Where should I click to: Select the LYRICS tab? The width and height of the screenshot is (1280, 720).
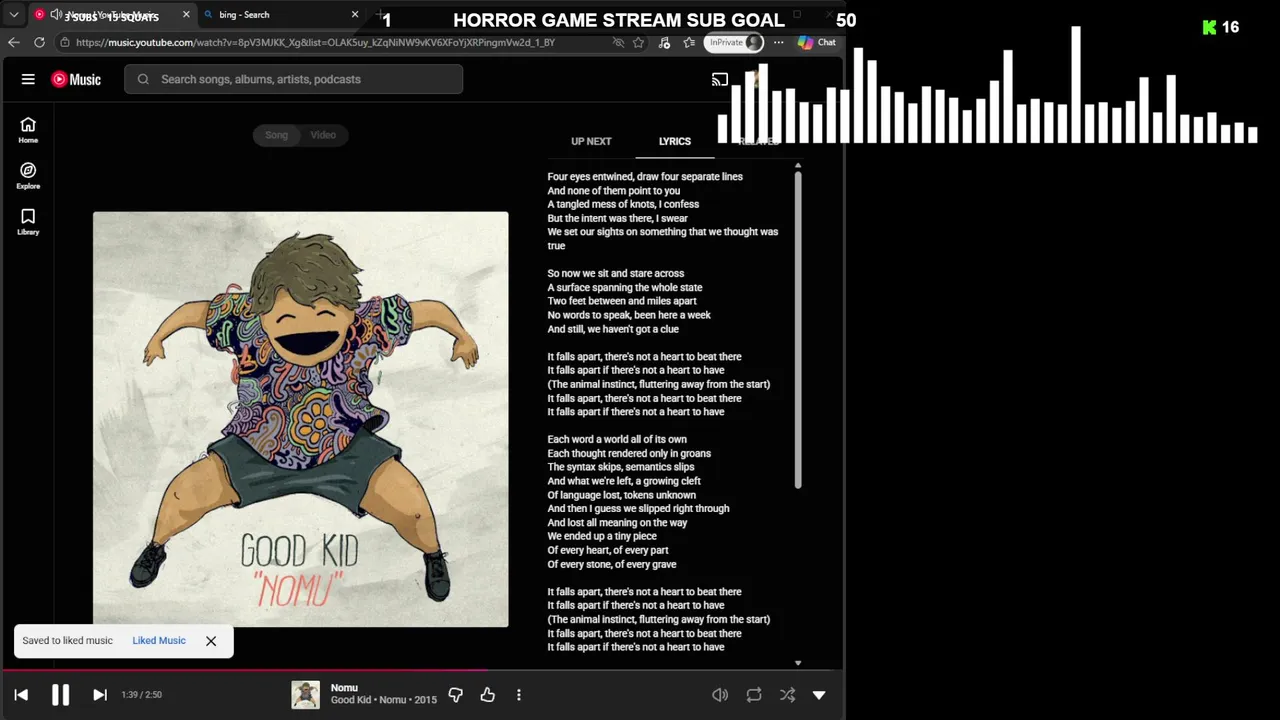coord(675,141)
